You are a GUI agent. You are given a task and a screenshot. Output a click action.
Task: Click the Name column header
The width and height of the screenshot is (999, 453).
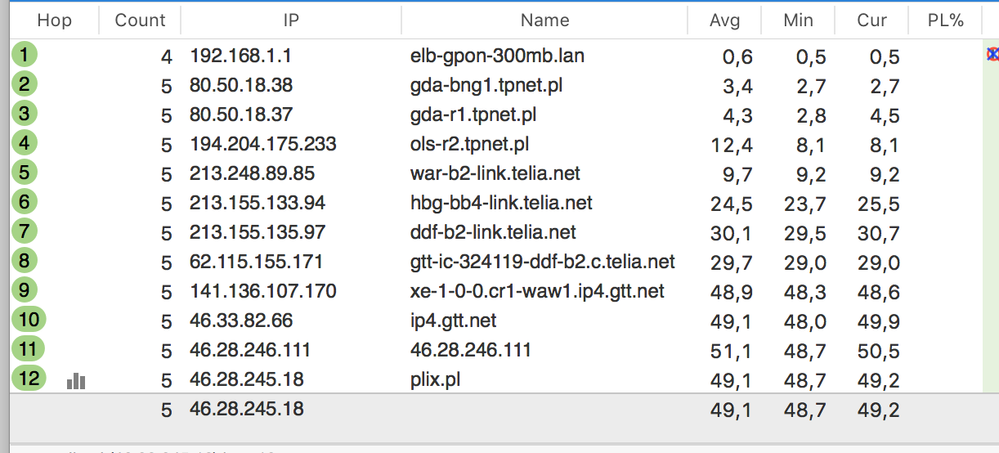coord(545,20)
